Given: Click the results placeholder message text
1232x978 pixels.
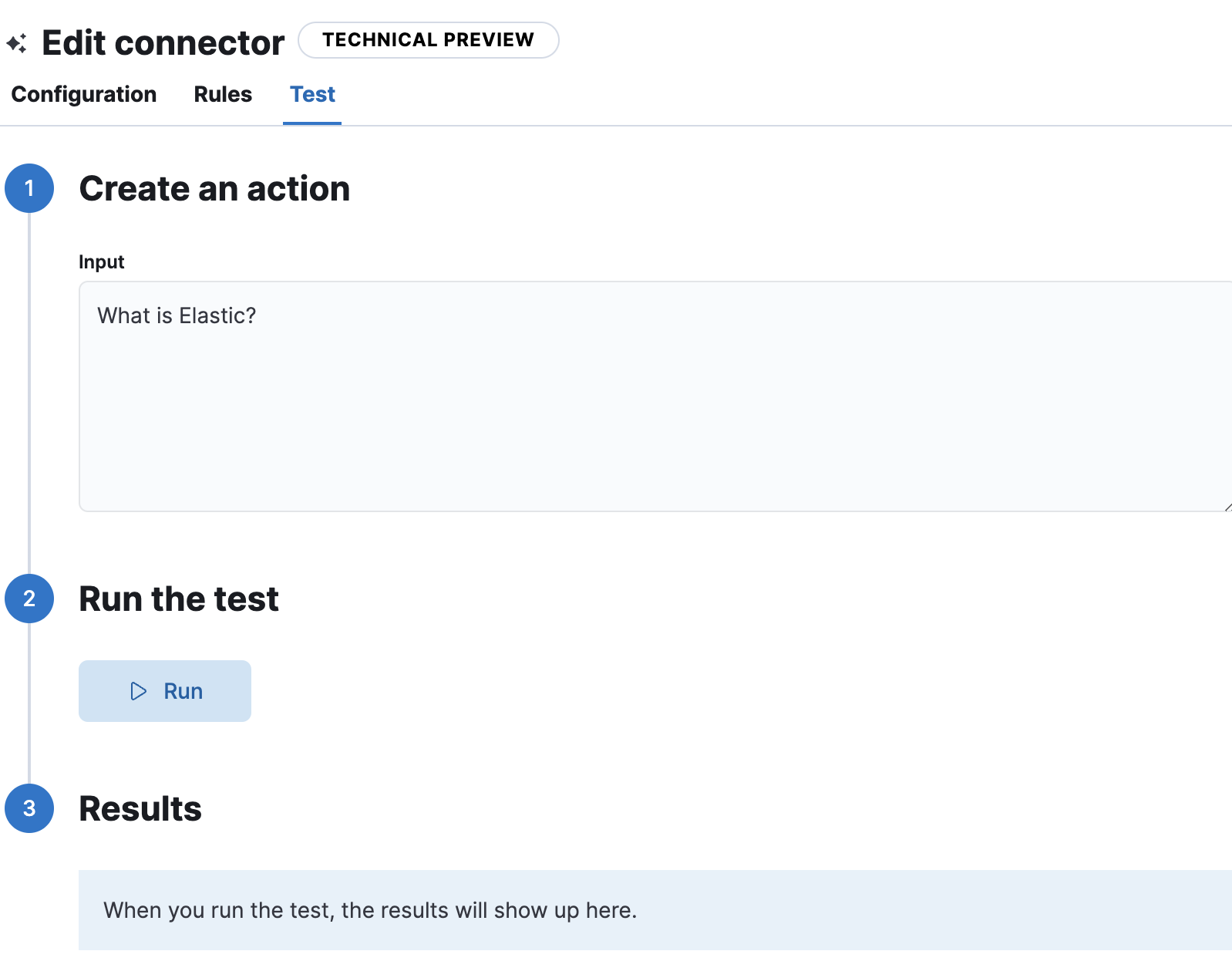Looking at the screenshot, I should pos(370,910).
